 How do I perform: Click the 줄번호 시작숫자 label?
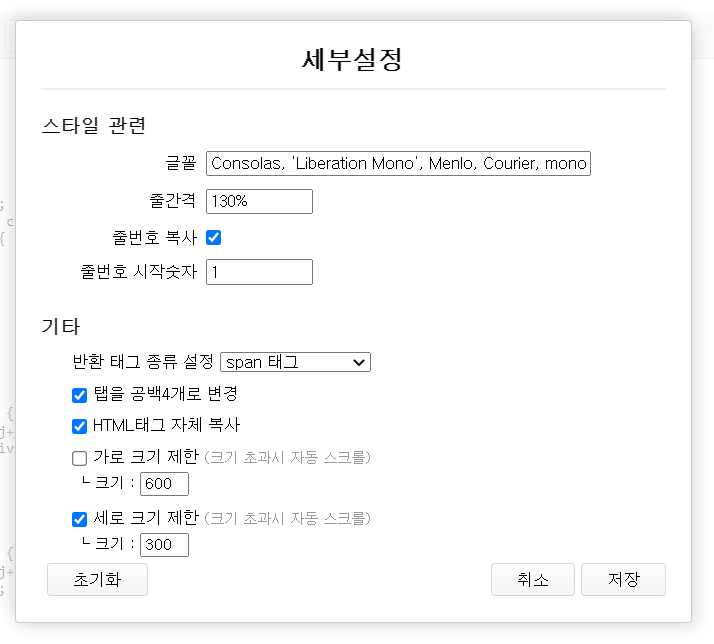coord(139,272)
